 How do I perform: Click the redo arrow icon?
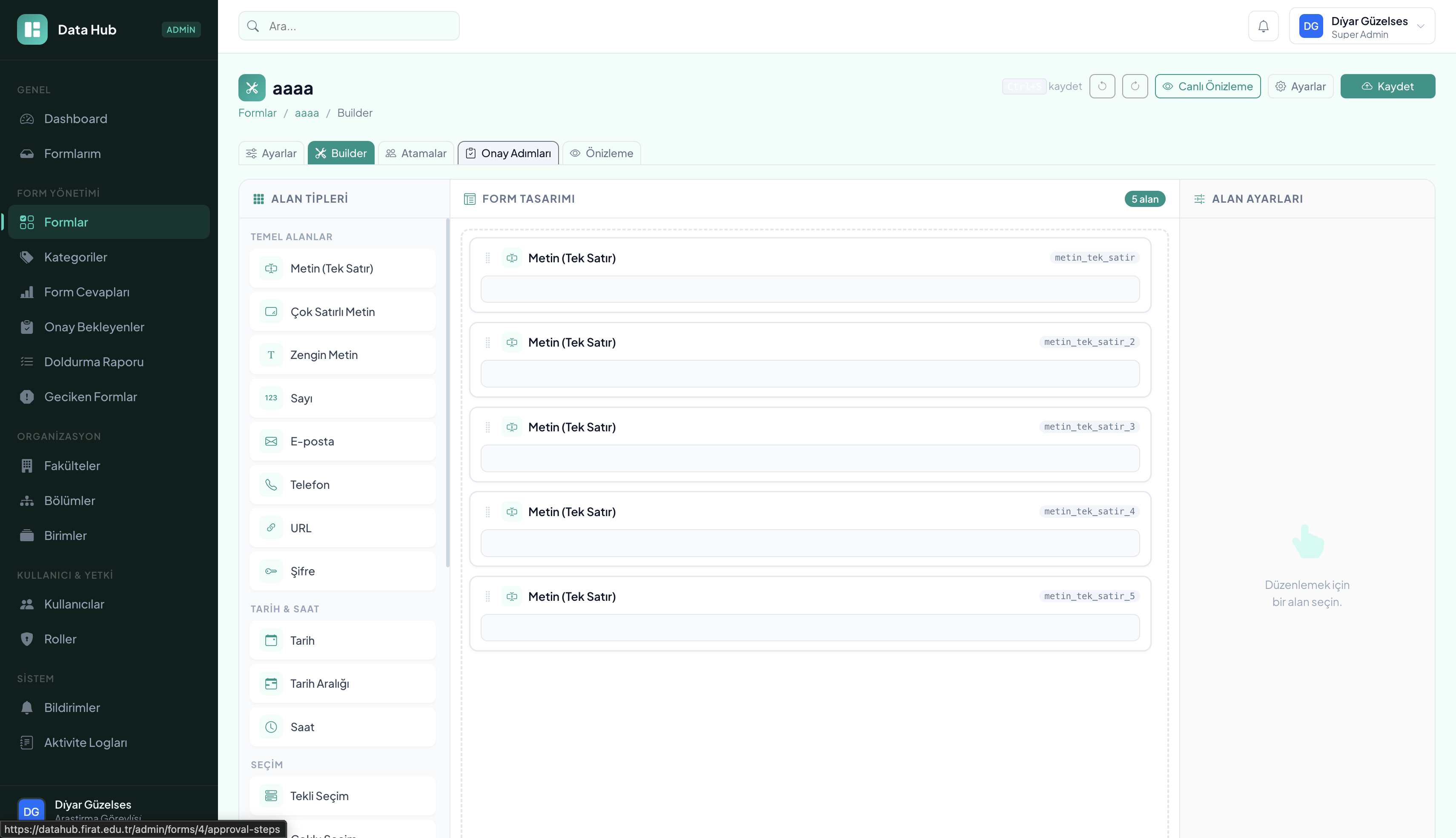point(1135,86)
